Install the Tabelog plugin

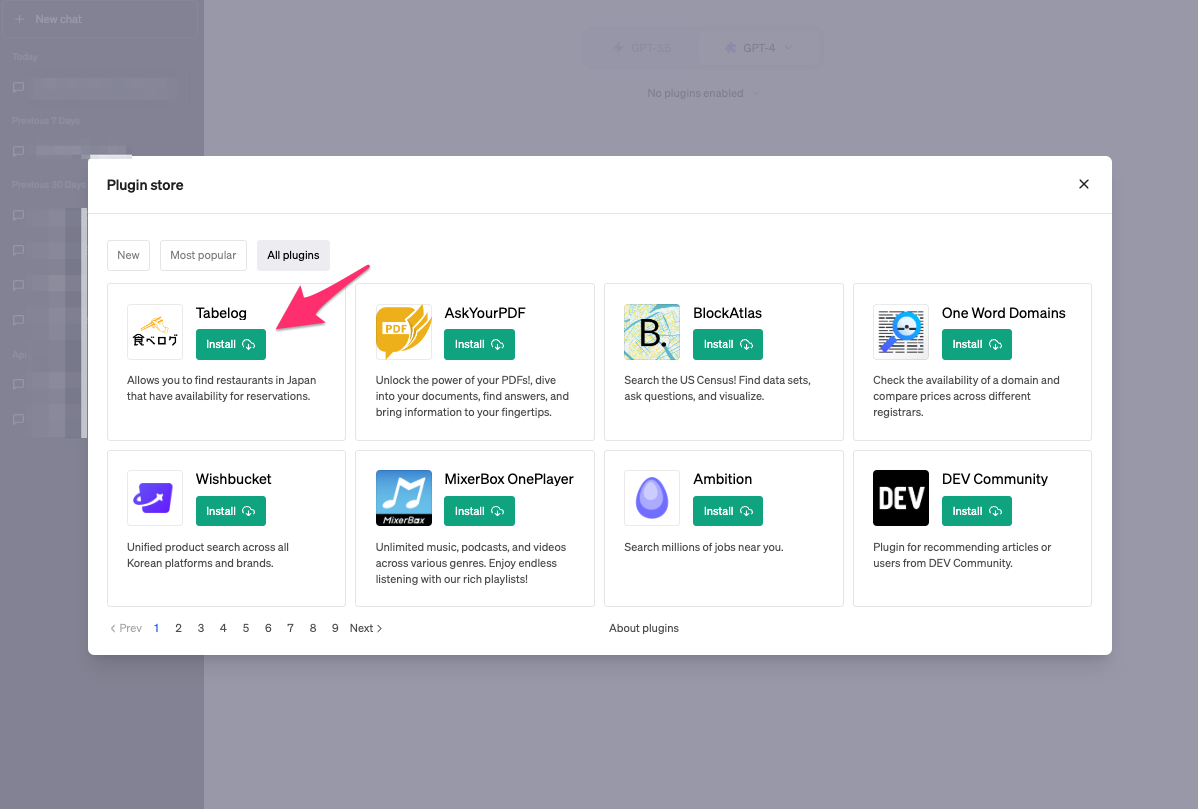231,345
